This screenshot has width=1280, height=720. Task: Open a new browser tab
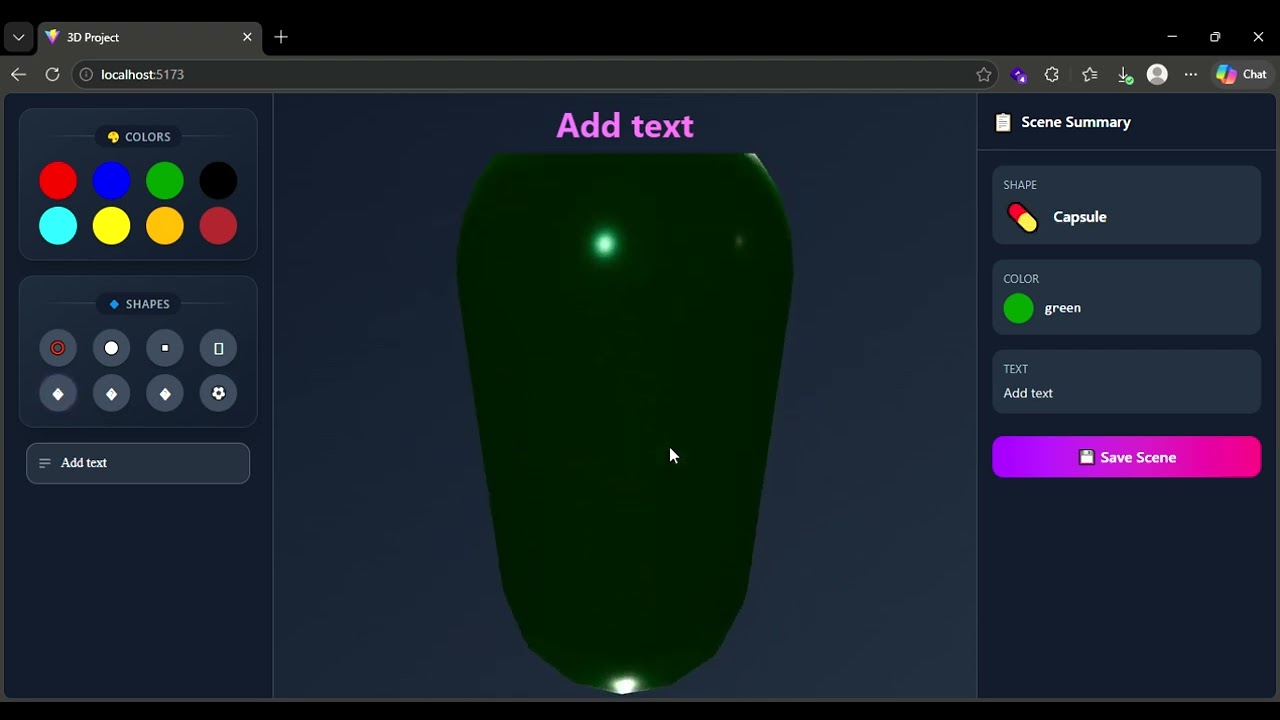point(281,37)
